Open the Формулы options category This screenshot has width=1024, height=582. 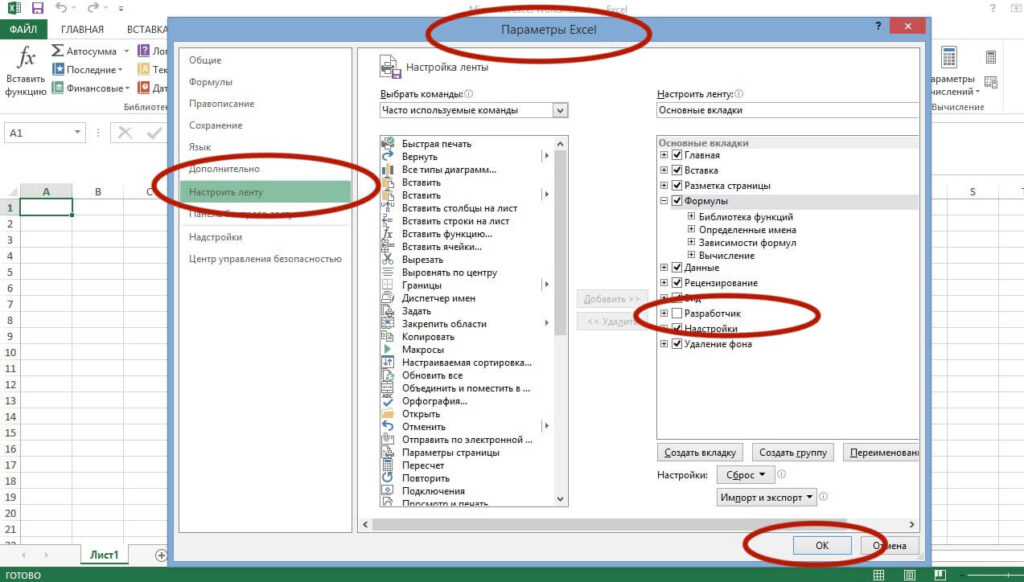tap(210, 82)
